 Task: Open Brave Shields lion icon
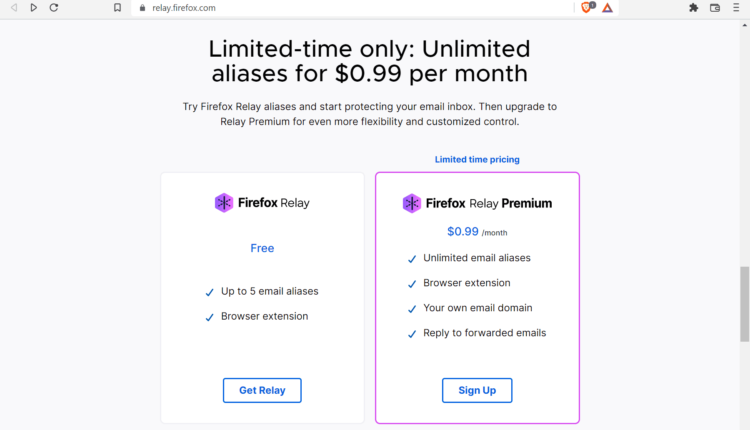pos(587,7)
